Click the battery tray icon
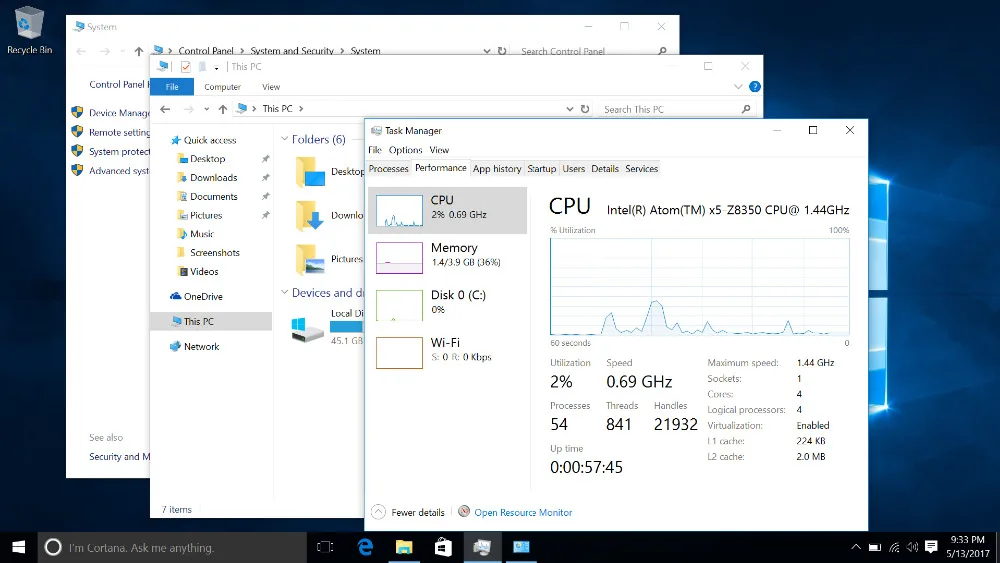Screen dimensions: 1000x563 pos(875,547)
